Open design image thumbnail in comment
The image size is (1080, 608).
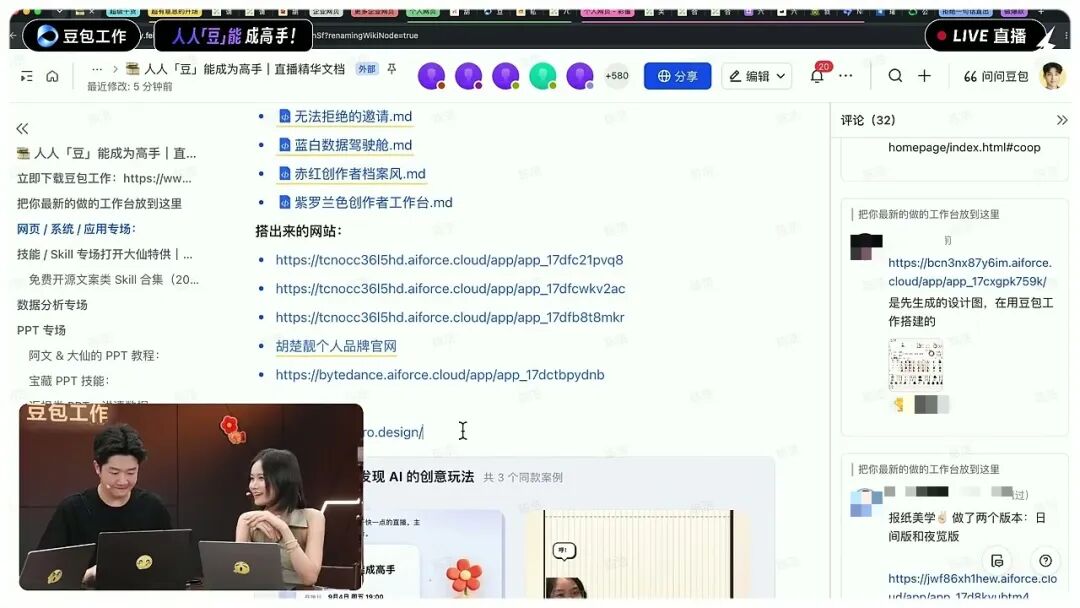coord(915,363)
